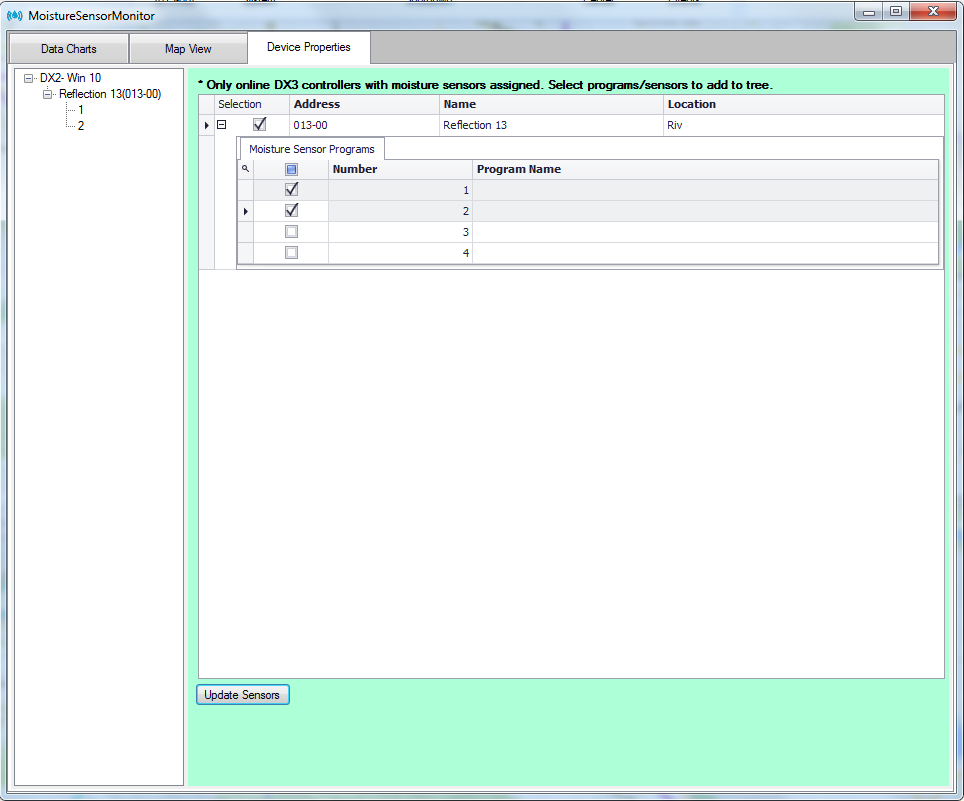Close the MoistureSensorMonitor window
Image resolution: width=964 pixels, height=801 pixels.
click(x=933, y=11)
